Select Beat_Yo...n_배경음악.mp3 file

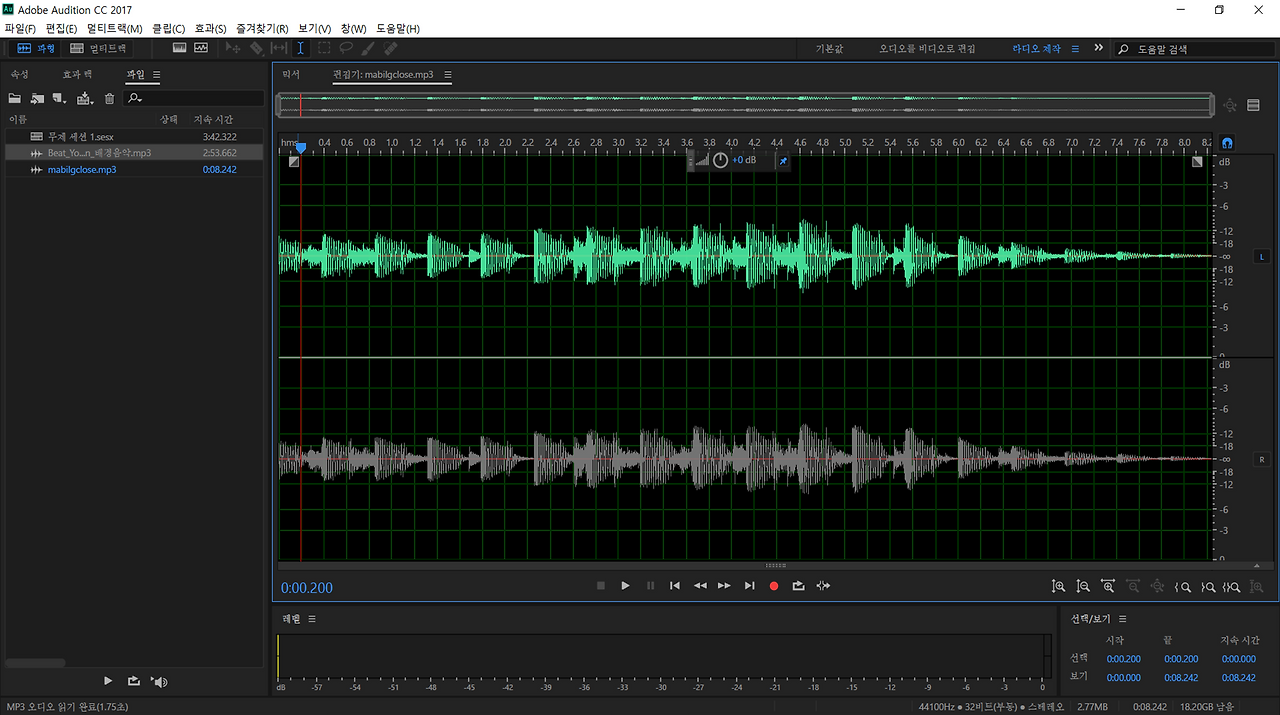tap(134, 153)
